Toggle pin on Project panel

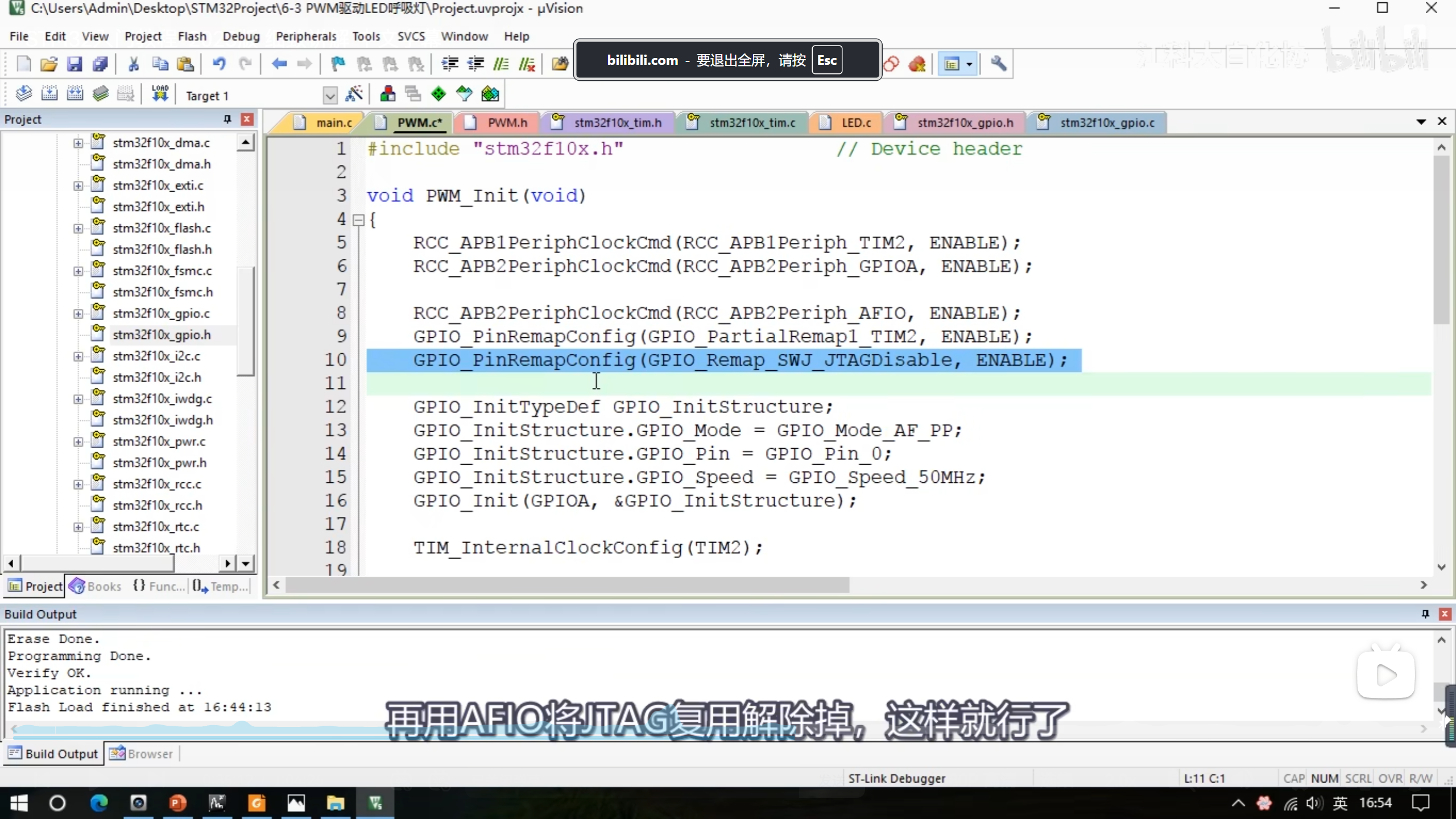pyautogui.click(x=227, y=119)
